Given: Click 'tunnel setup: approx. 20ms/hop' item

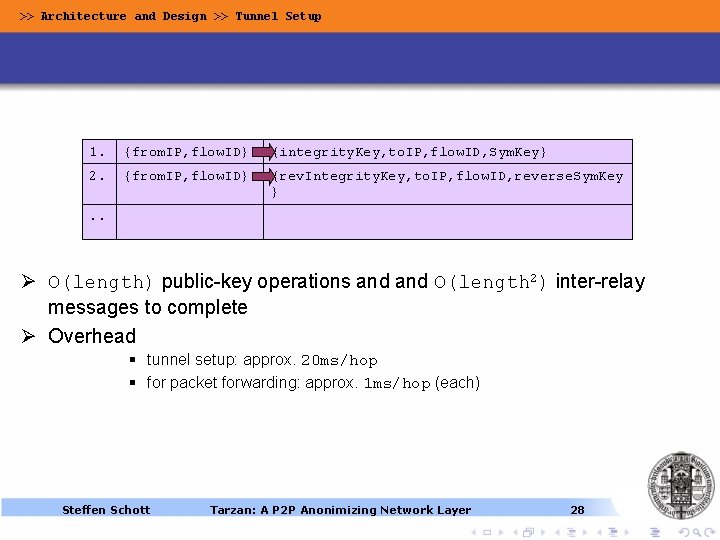Looking at the screenshot, I should point(262,360).
